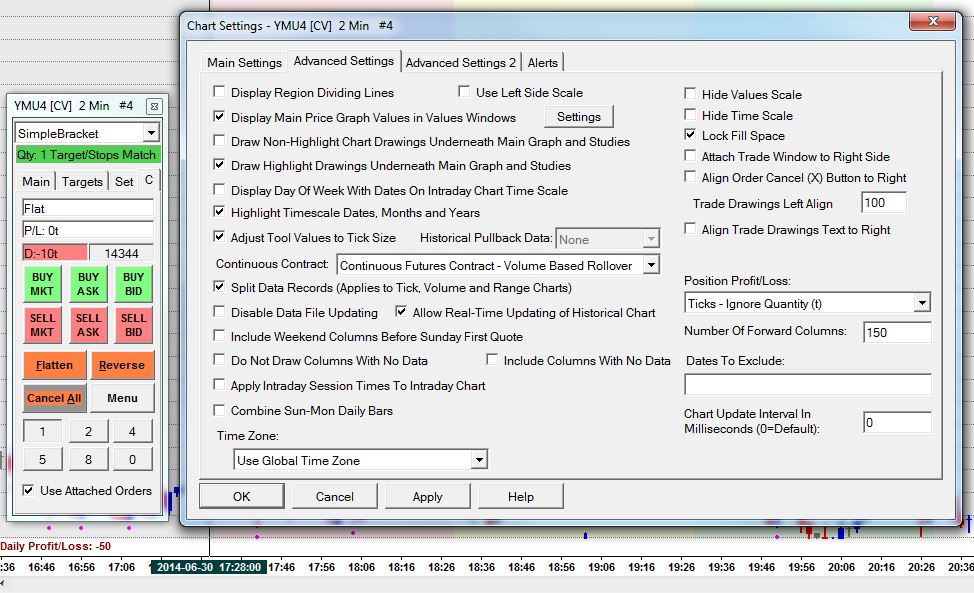
Task: Uncheck Adjust Tool Values to Tick Size
Action: [219, 237]
